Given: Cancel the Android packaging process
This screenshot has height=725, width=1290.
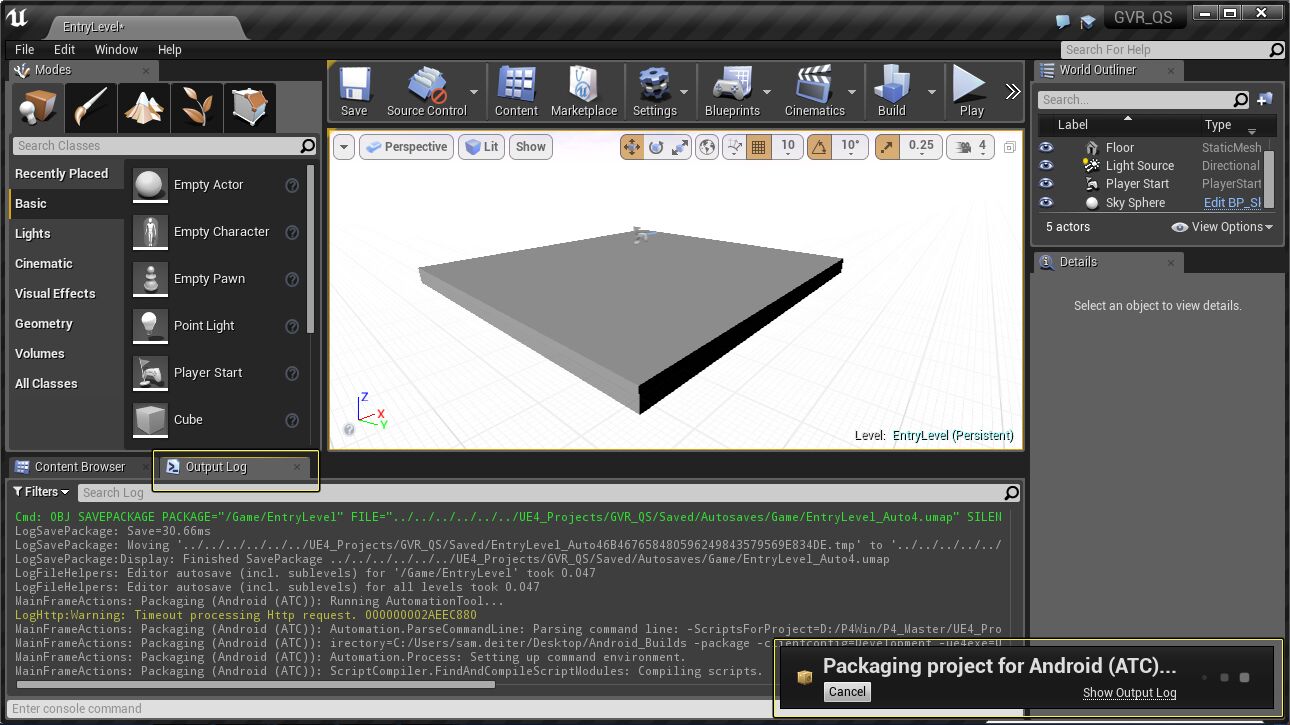Looking at the screenshot, I should tap(846, 691).
